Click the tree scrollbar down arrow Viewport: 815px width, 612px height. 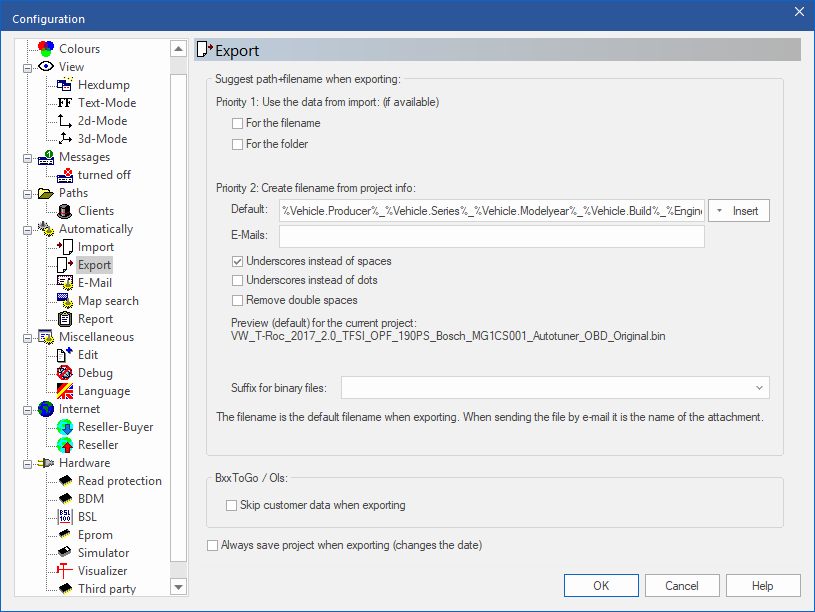178,588
